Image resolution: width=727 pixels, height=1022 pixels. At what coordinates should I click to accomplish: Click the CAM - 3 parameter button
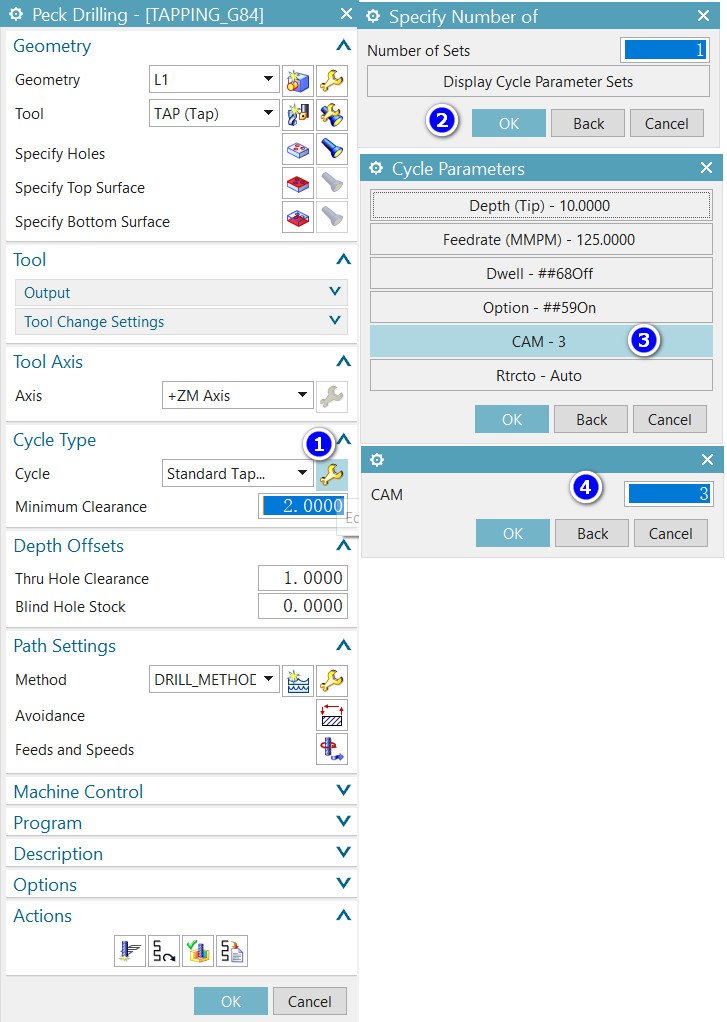click(541, 342)
